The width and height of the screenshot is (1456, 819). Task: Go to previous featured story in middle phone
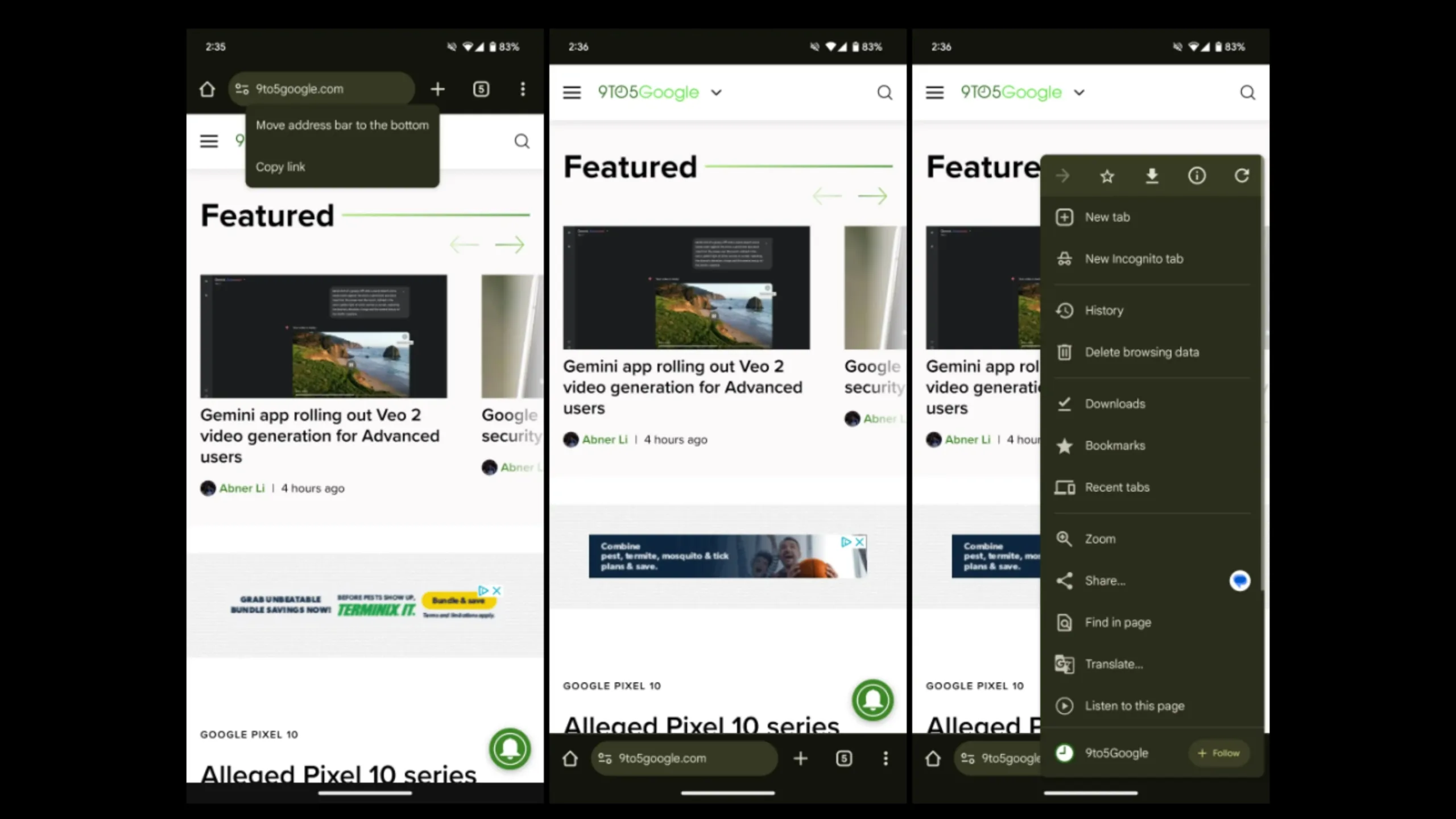click(827, 196)
